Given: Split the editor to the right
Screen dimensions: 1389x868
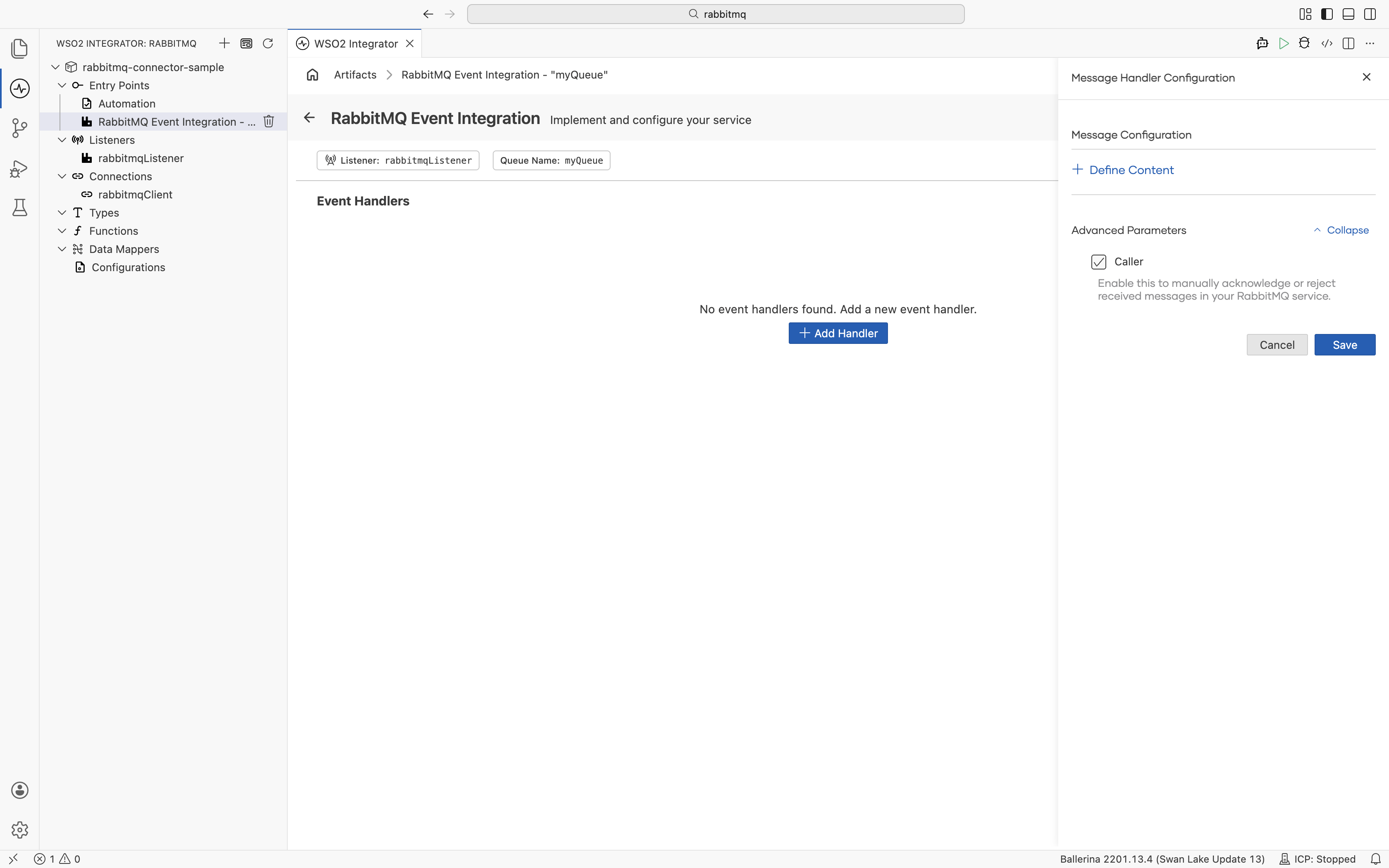Looking at the screenshot, I should tap(1349, 44).
